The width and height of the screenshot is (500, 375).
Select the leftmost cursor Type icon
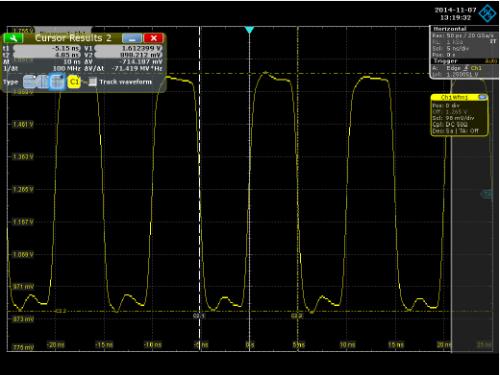[x=29, y=82]
